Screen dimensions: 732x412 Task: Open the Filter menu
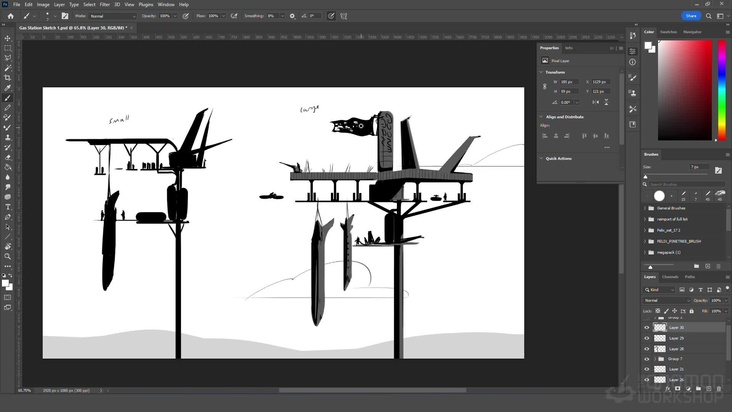104,4
